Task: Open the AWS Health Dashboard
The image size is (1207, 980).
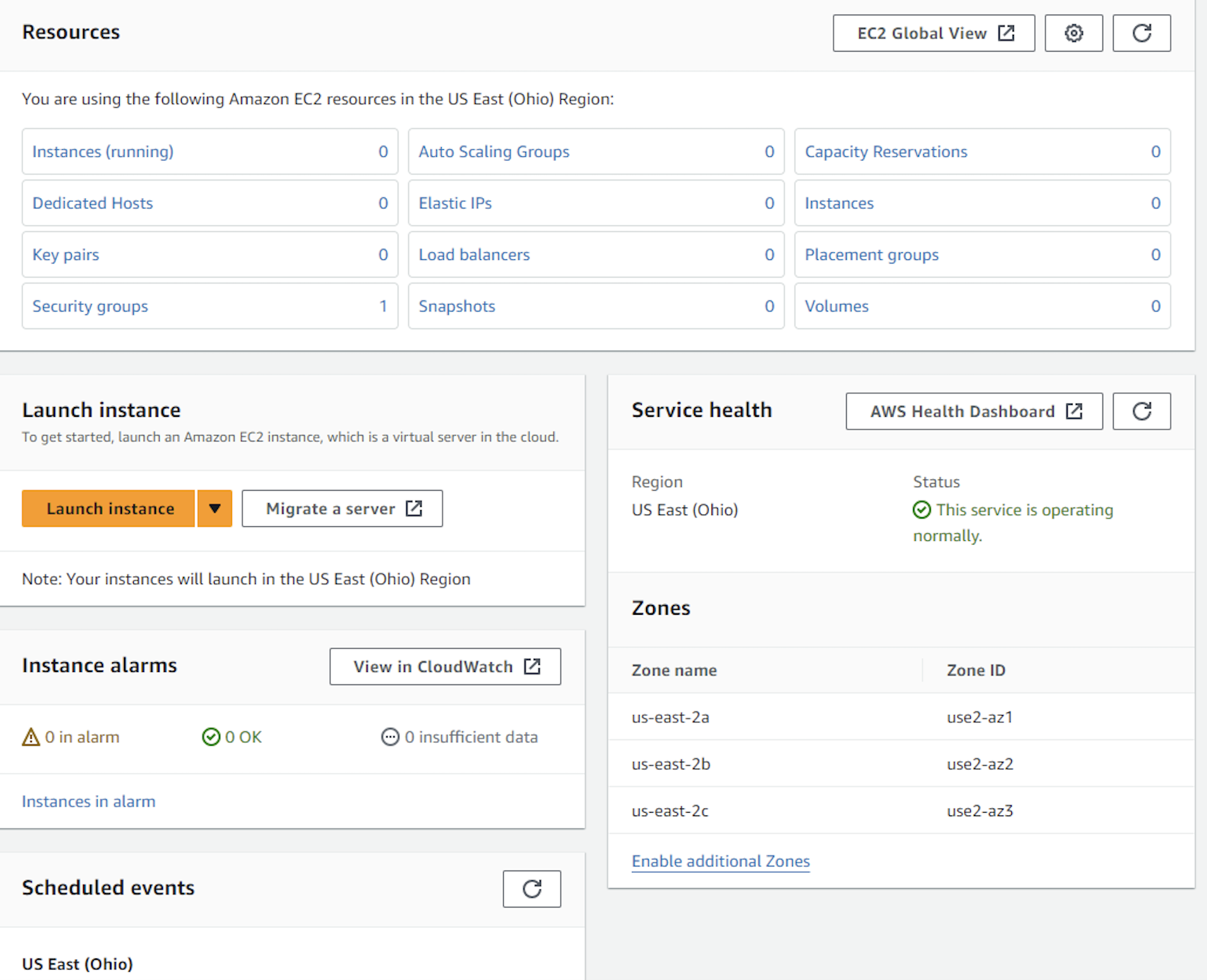Action: point(974,411)
